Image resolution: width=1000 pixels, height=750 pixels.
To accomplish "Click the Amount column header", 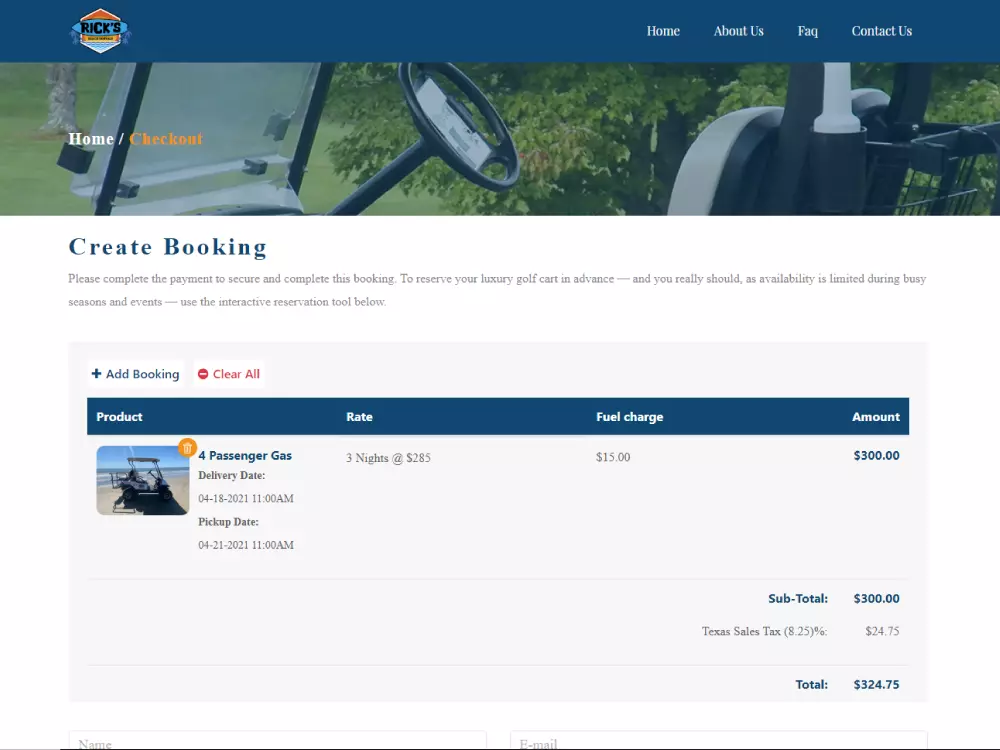I will pyautogui.click(x=876, y=416).
